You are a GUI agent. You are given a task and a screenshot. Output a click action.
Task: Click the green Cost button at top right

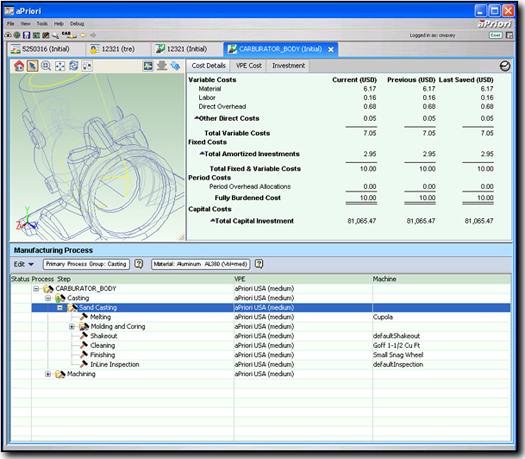tap(495, 35)
